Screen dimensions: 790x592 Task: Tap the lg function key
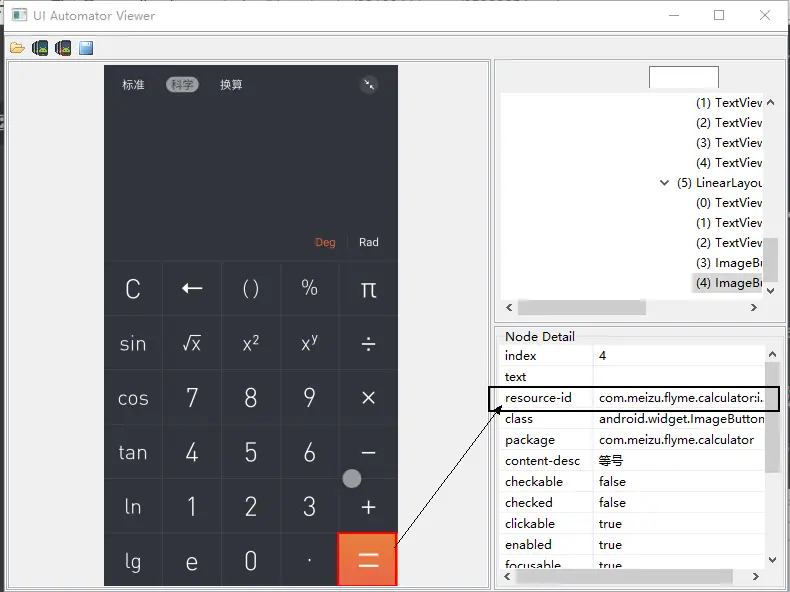tap(133, 560)
